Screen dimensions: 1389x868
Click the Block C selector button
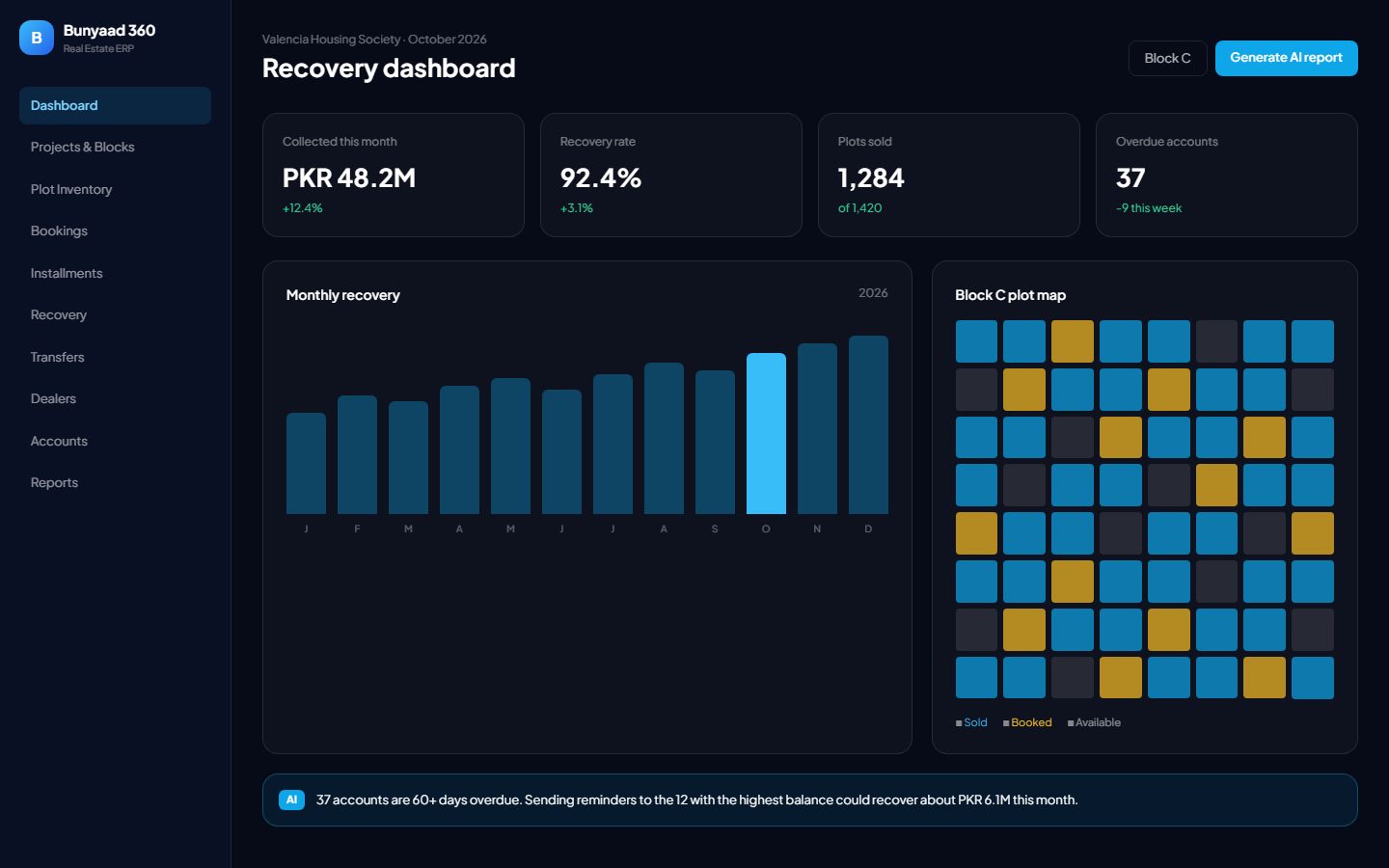[1167, 58]
